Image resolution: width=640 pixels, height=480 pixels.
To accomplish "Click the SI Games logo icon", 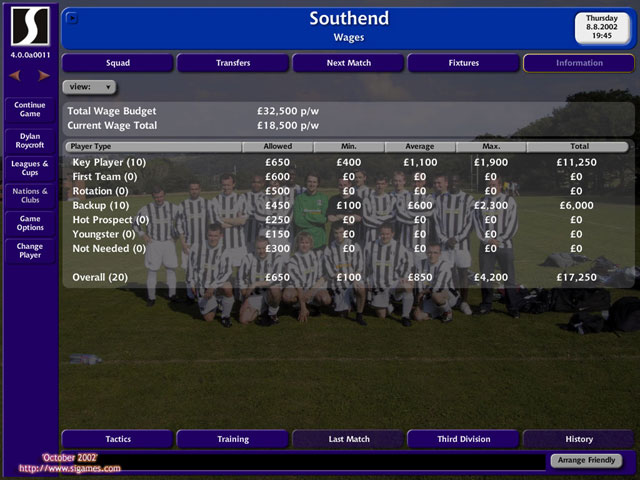I will pyautogui.click(x=29, y=26).
